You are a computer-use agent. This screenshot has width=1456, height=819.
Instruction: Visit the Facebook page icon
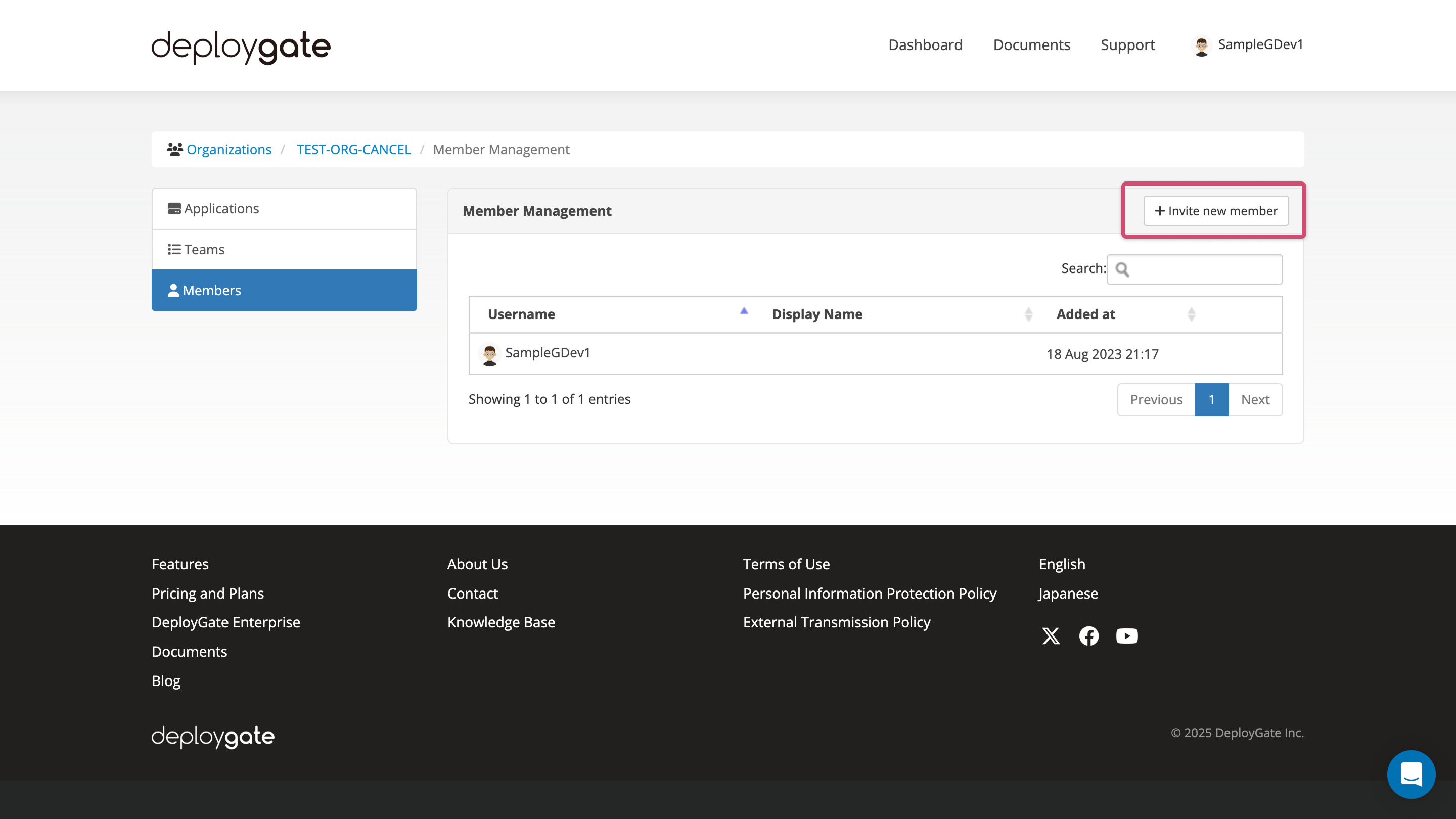pyautogui.click(x=1088, y=636)
